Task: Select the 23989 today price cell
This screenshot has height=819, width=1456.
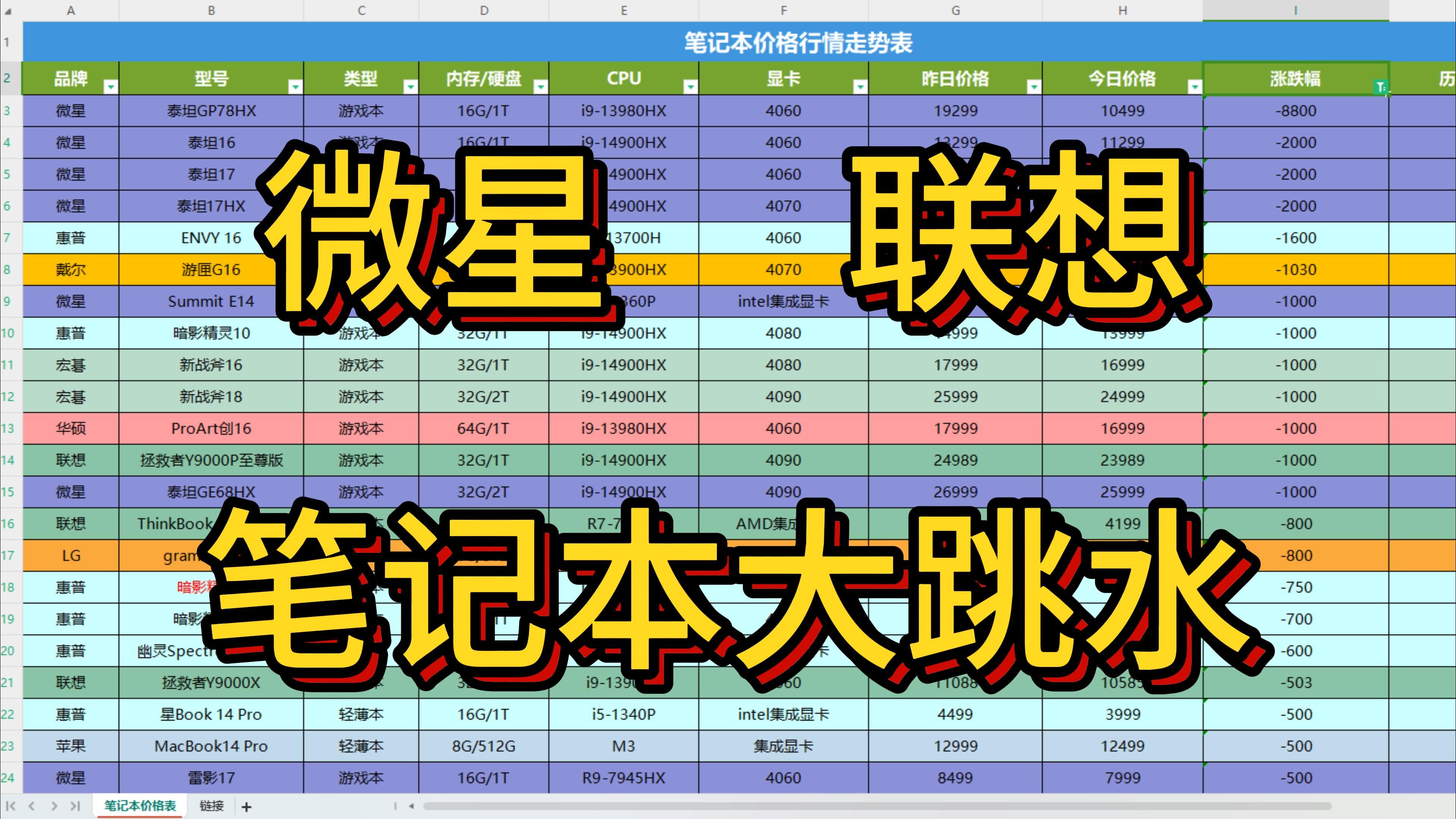Action: 1122,460
